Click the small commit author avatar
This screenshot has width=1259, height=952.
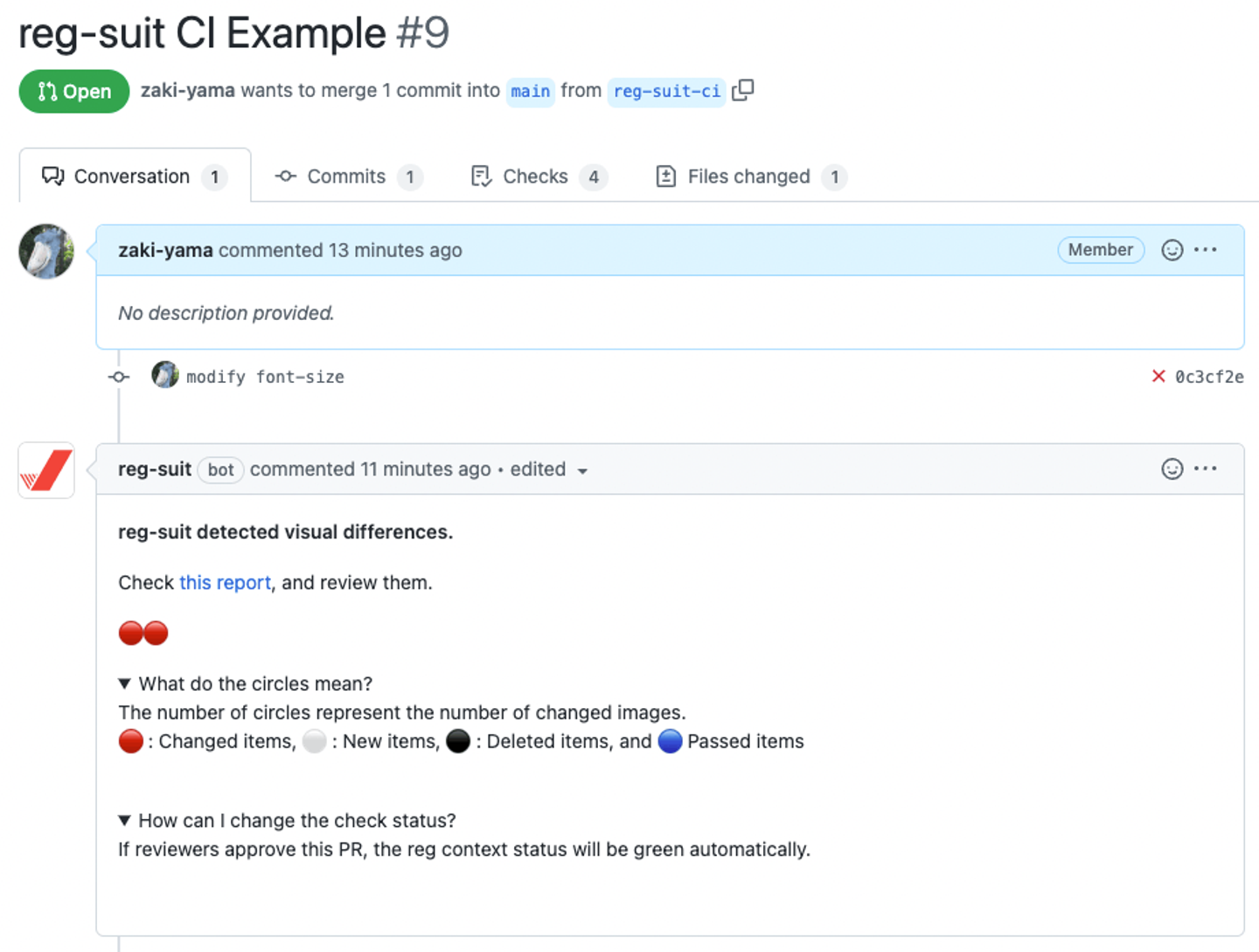pyautogui.click(x=164, y=375)
